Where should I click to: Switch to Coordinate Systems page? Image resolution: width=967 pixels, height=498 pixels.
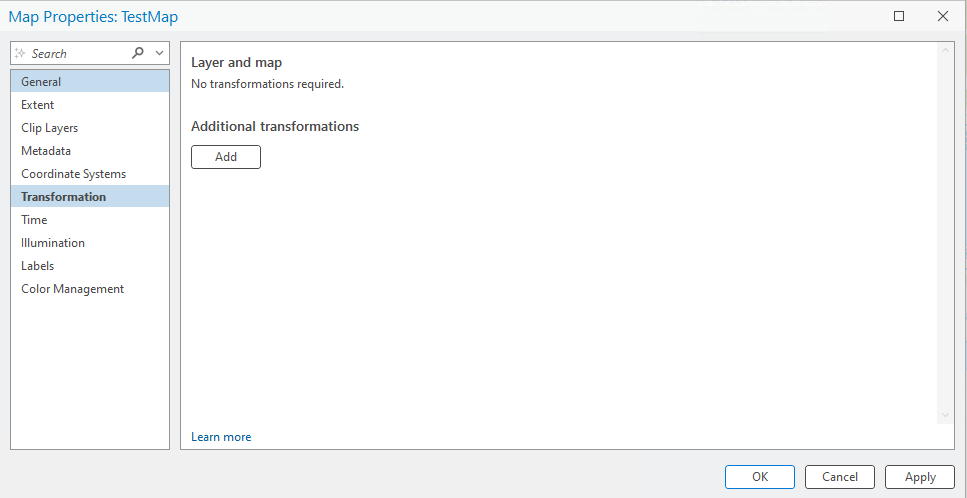[90, 174]
